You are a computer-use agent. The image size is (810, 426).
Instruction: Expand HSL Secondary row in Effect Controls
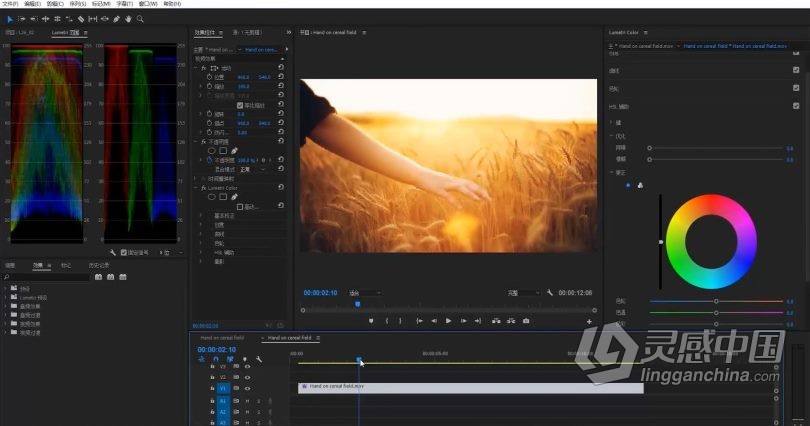201,253
